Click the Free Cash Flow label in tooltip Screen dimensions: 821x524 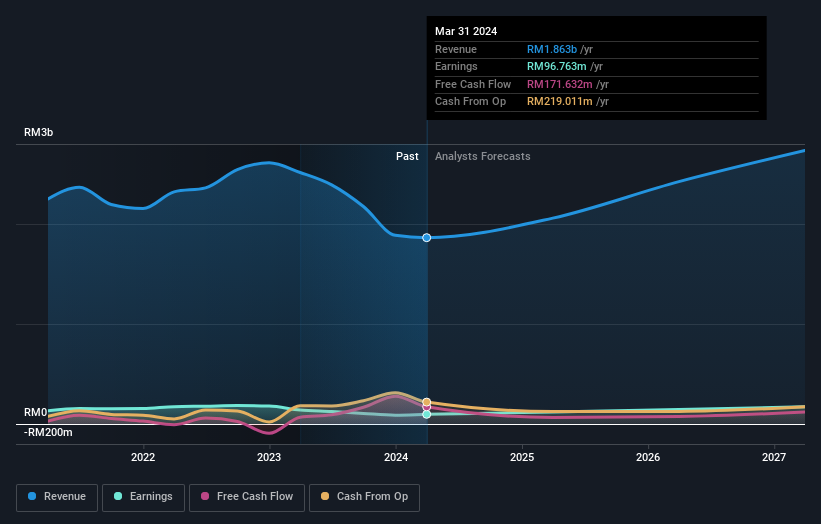coord(473,84)
